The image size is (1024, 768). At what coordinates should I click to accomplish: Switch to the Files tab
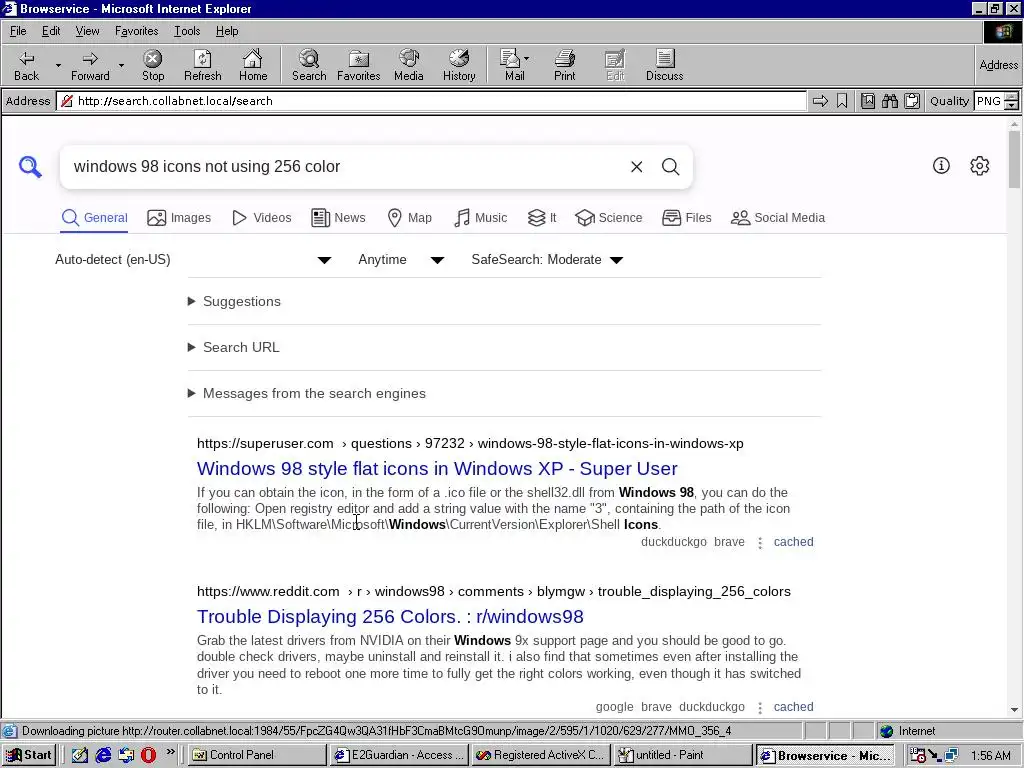point(686,218)
